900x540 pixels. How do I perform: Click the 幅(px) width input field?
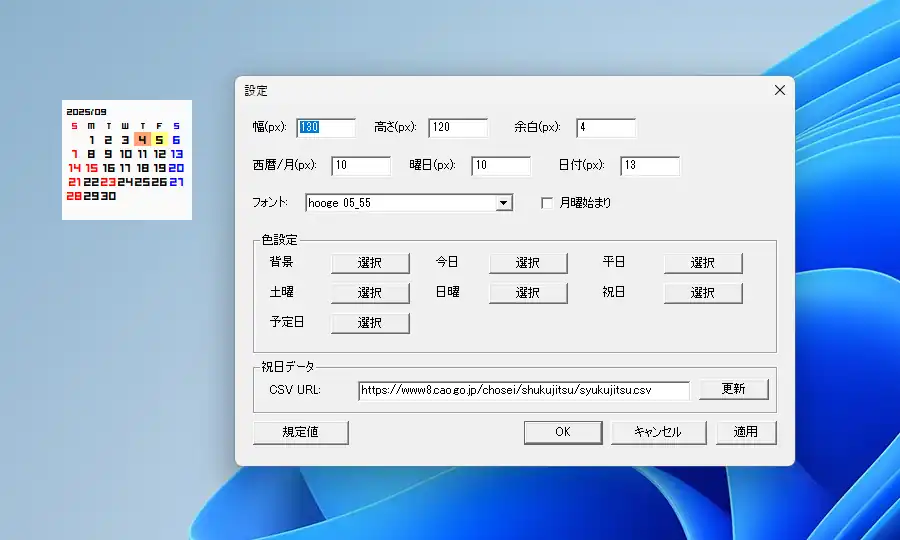pos(325,127)
